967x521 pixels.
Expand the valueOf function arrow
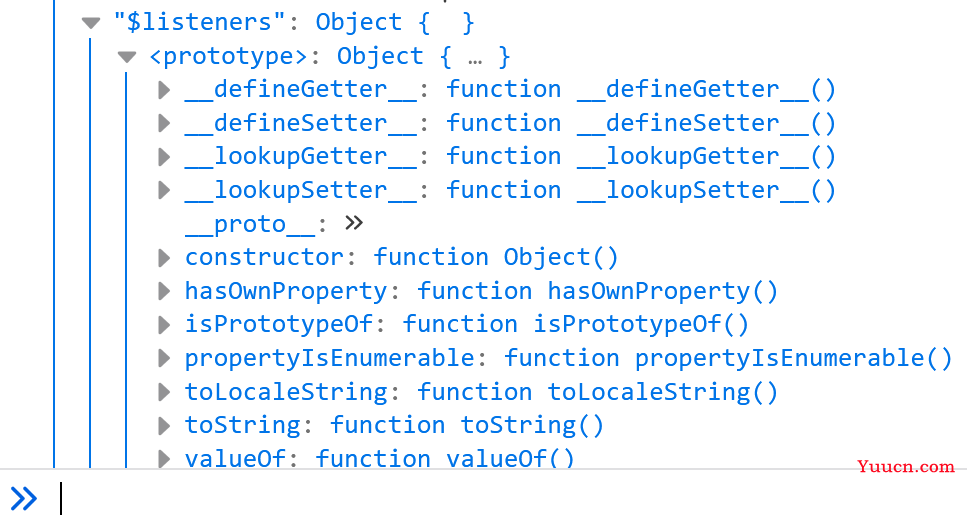(164, 459)
